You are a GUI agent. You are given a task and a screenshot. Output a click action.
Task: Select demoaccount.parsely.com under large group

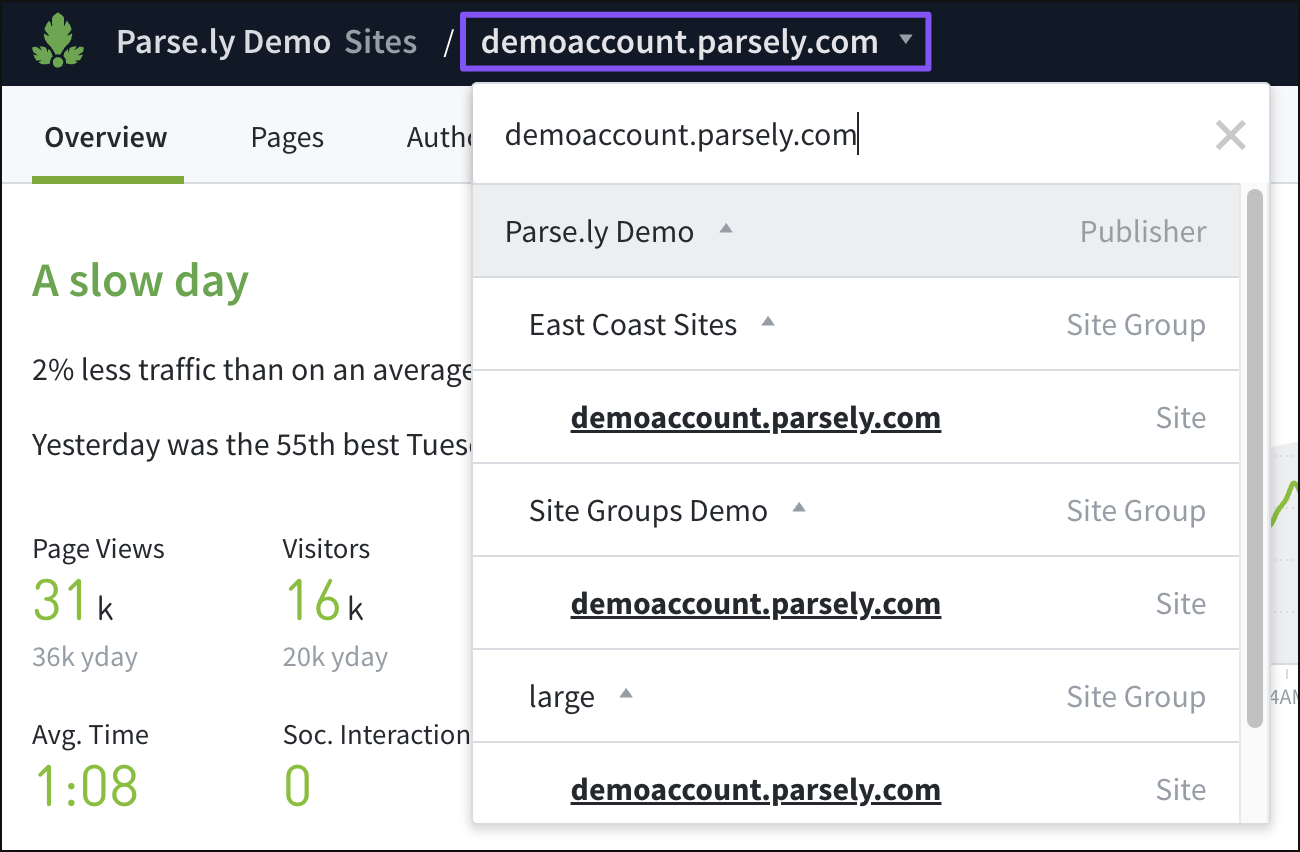pos(755,789)
